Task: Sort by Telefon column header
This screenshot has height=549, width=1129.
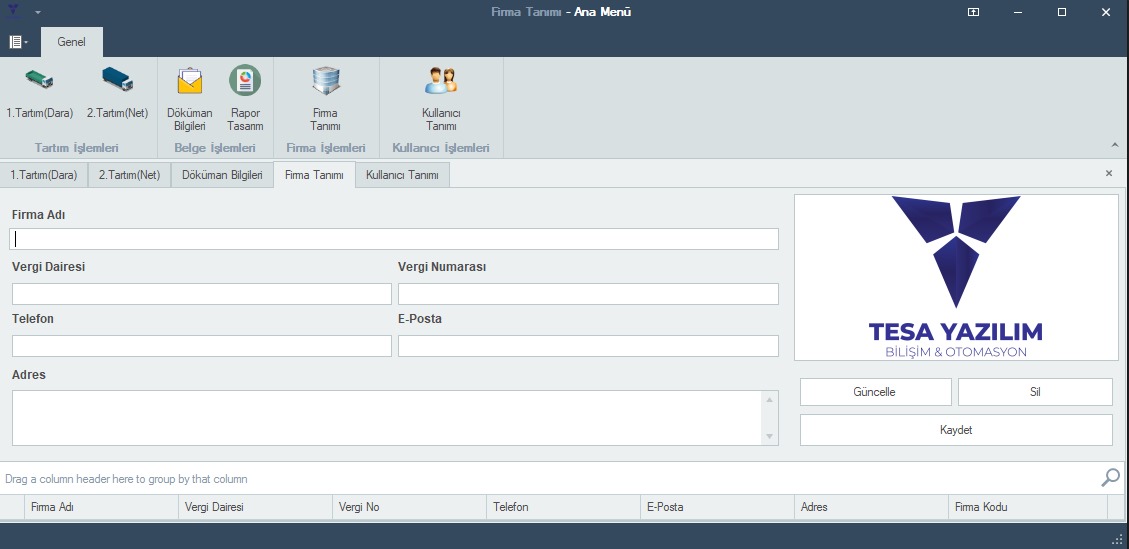Action: [563, 507]
